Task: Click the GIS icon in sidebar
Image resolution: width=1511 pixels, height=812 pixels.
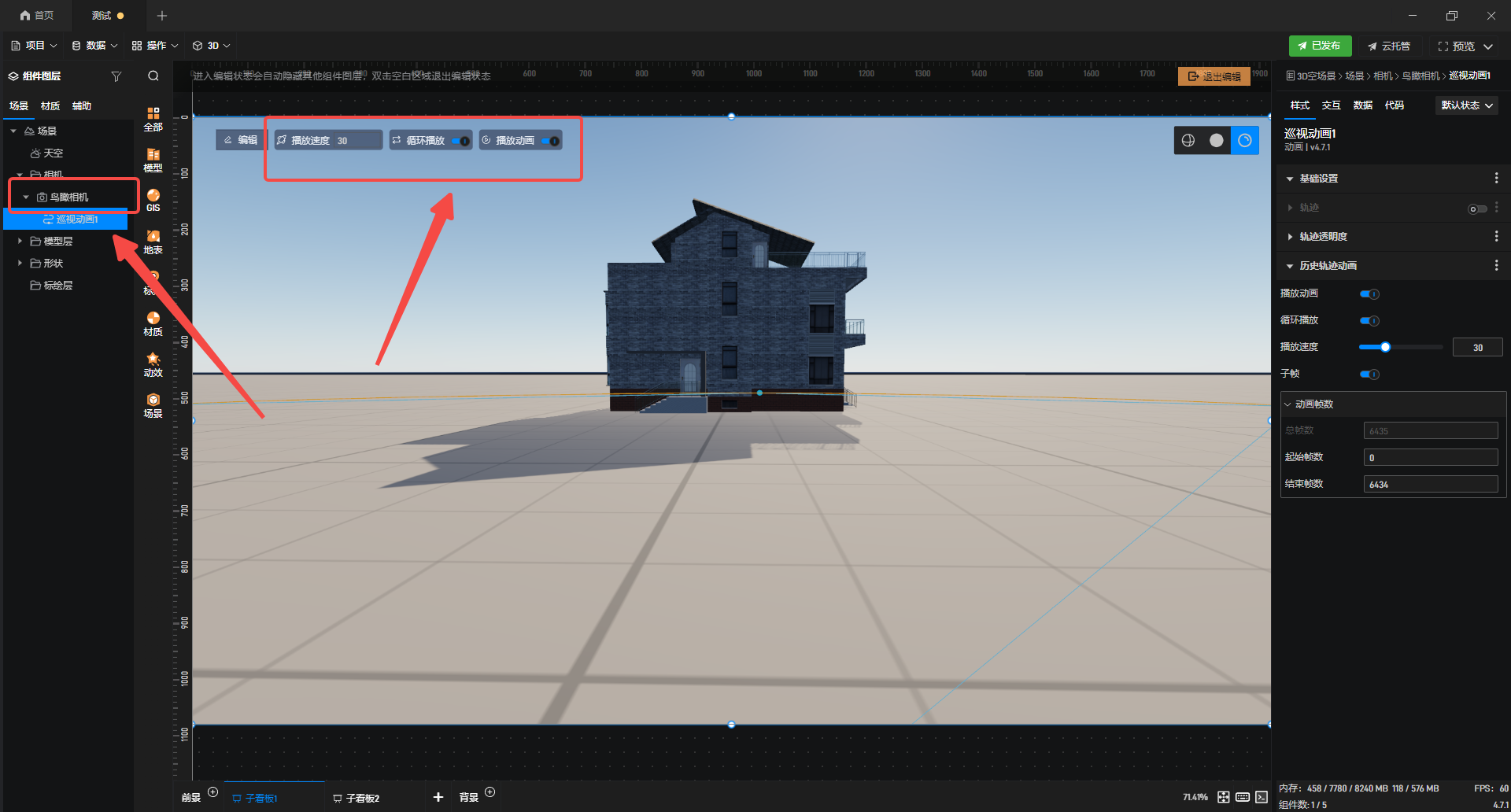Action: click(x=153, y=200)
